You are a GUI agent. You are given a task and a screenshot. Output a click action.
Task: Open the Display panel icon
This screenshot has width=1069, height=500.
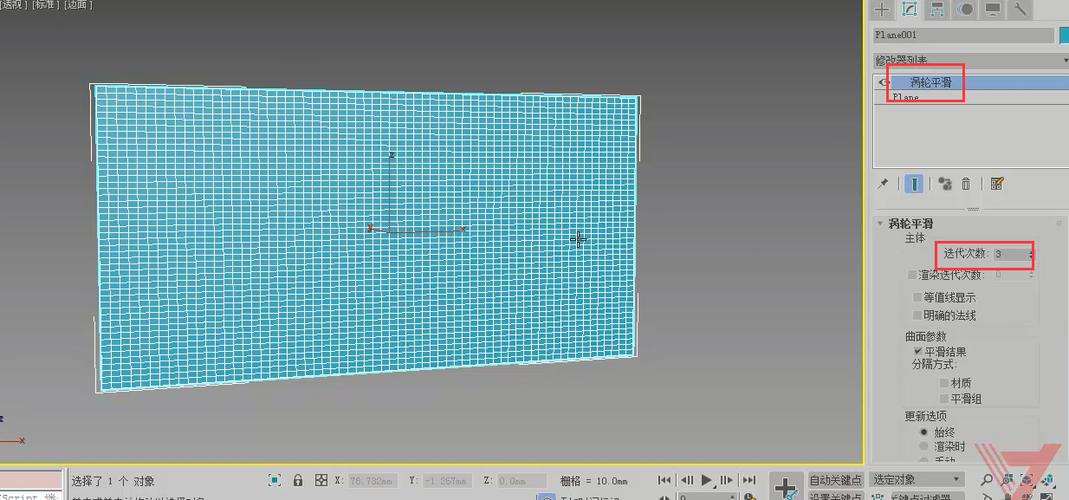point(993,9)
